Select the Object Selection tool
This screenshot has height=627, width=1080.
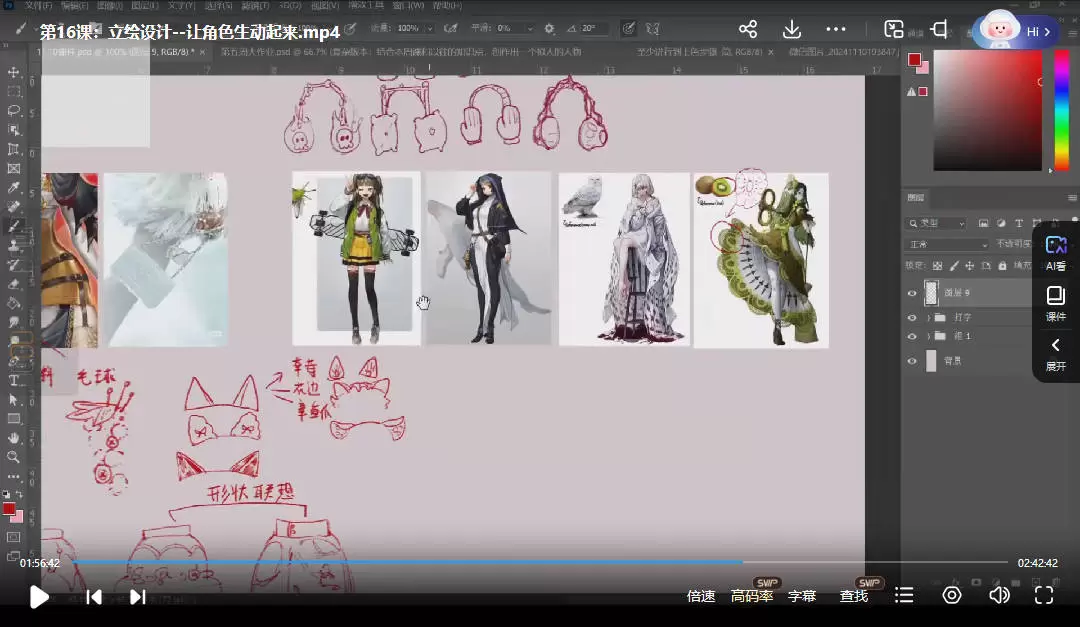(x=13, y=130)
